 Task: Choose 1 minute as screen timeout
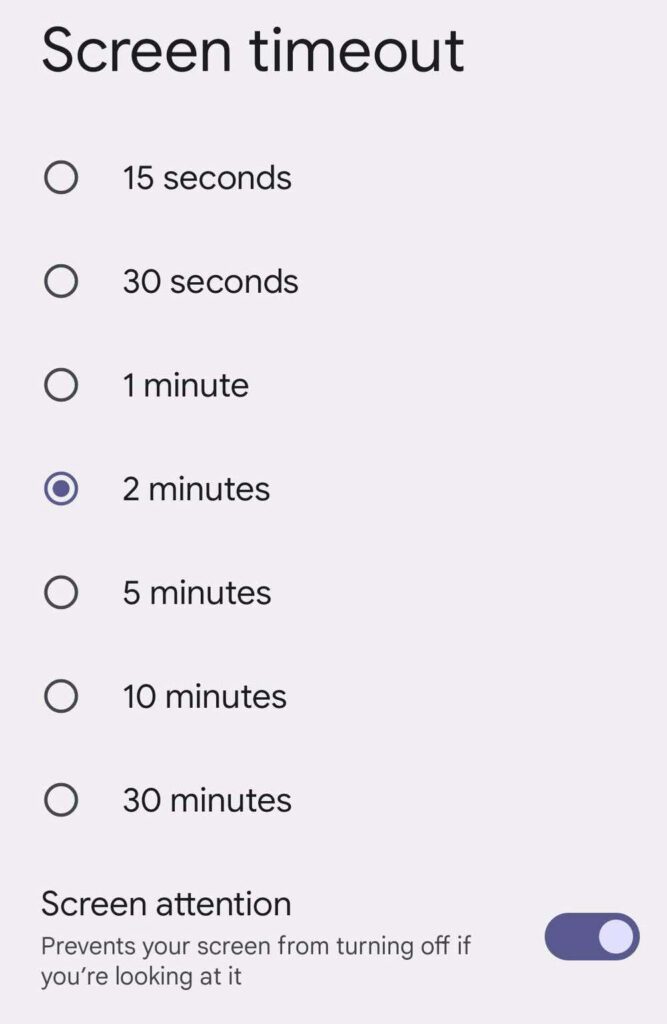tap(61, 385)
